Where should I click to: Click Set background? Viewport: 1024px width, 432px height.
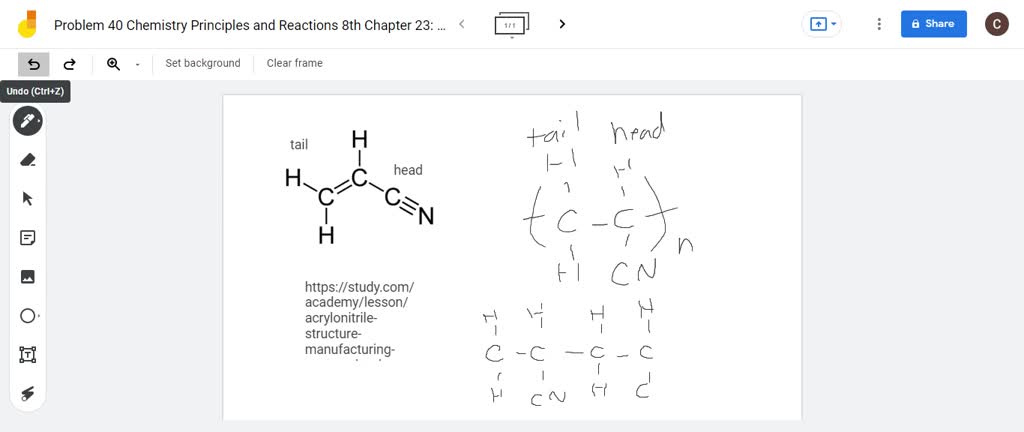coord(203,63)
